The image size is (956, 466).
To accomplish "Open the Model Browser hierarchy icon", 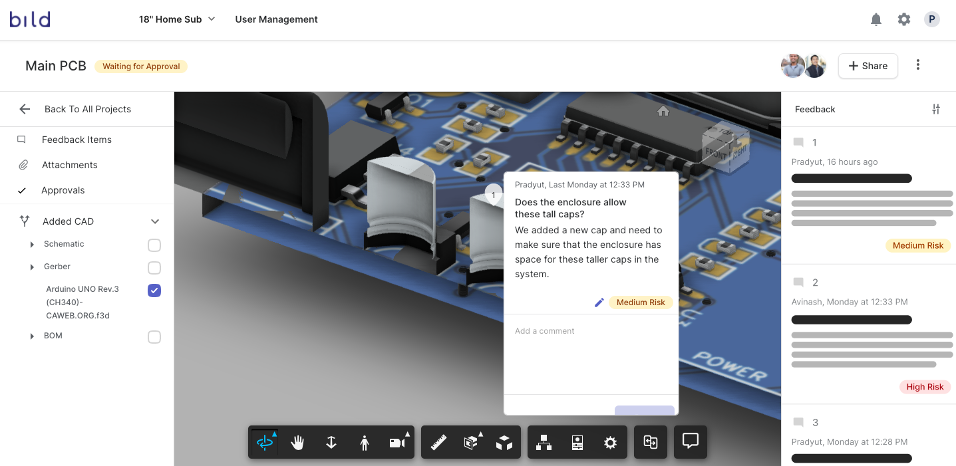I will tap(544, 443).
